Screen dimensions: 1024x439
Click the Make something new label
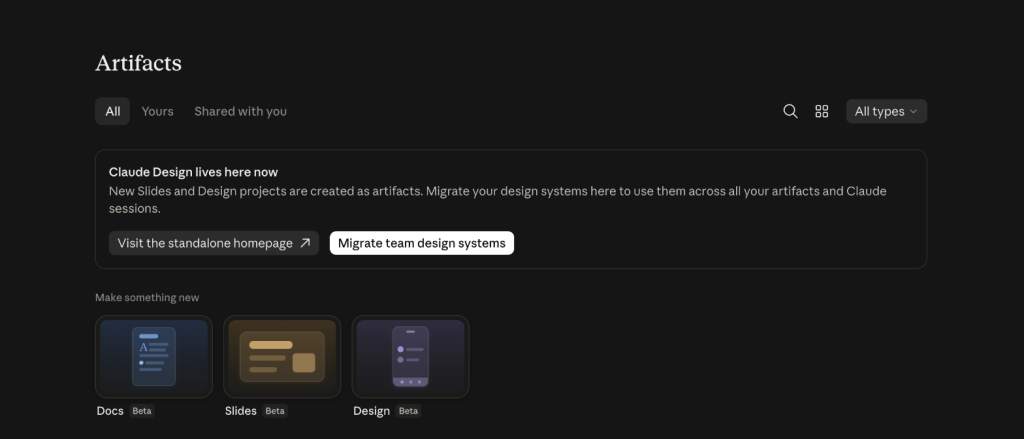(147, 298)
